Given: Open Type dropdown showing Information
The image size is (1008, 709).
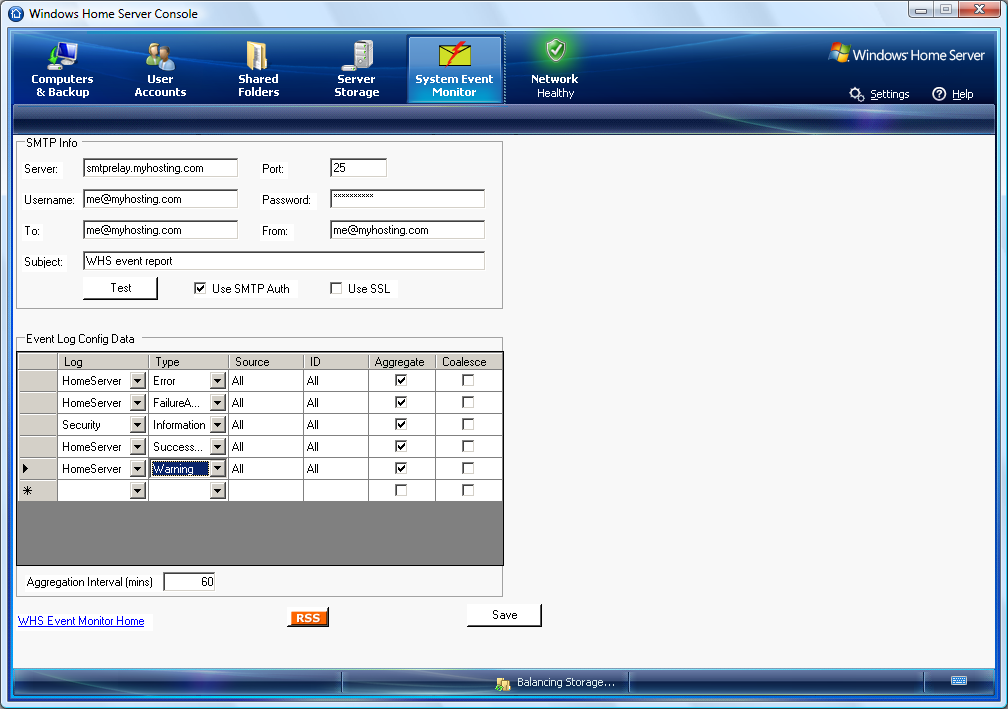Looking at the screenshot, I should tap(218, 424).
